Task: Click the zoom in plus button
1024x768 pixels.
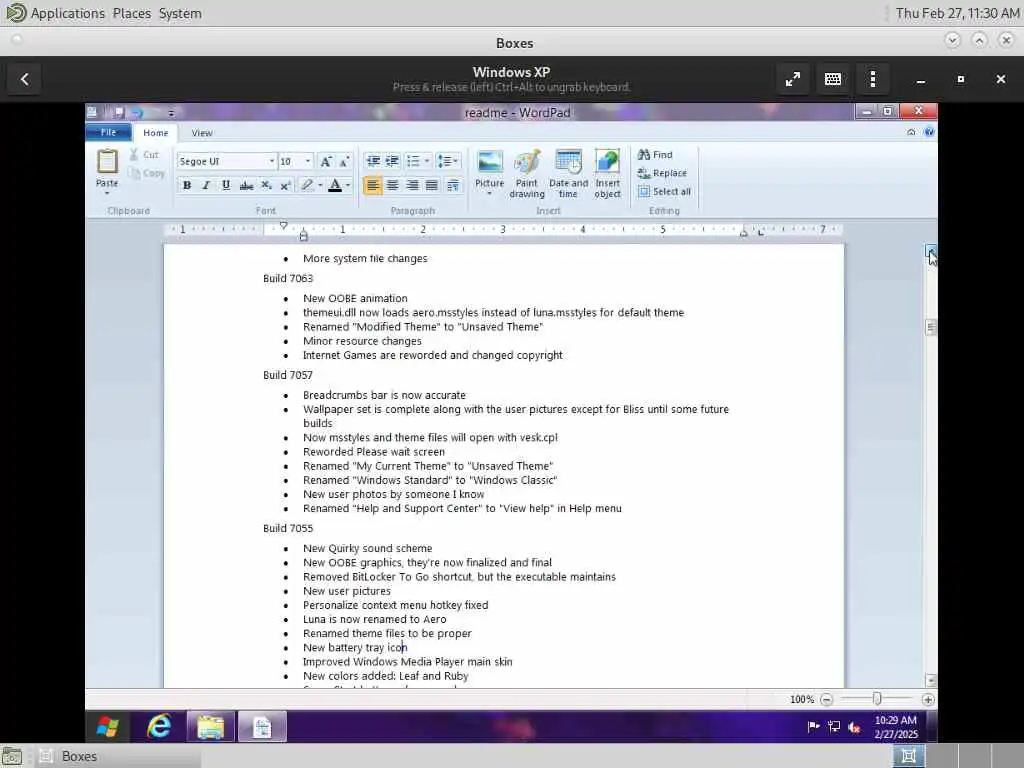Action: (x=928, y=699)
